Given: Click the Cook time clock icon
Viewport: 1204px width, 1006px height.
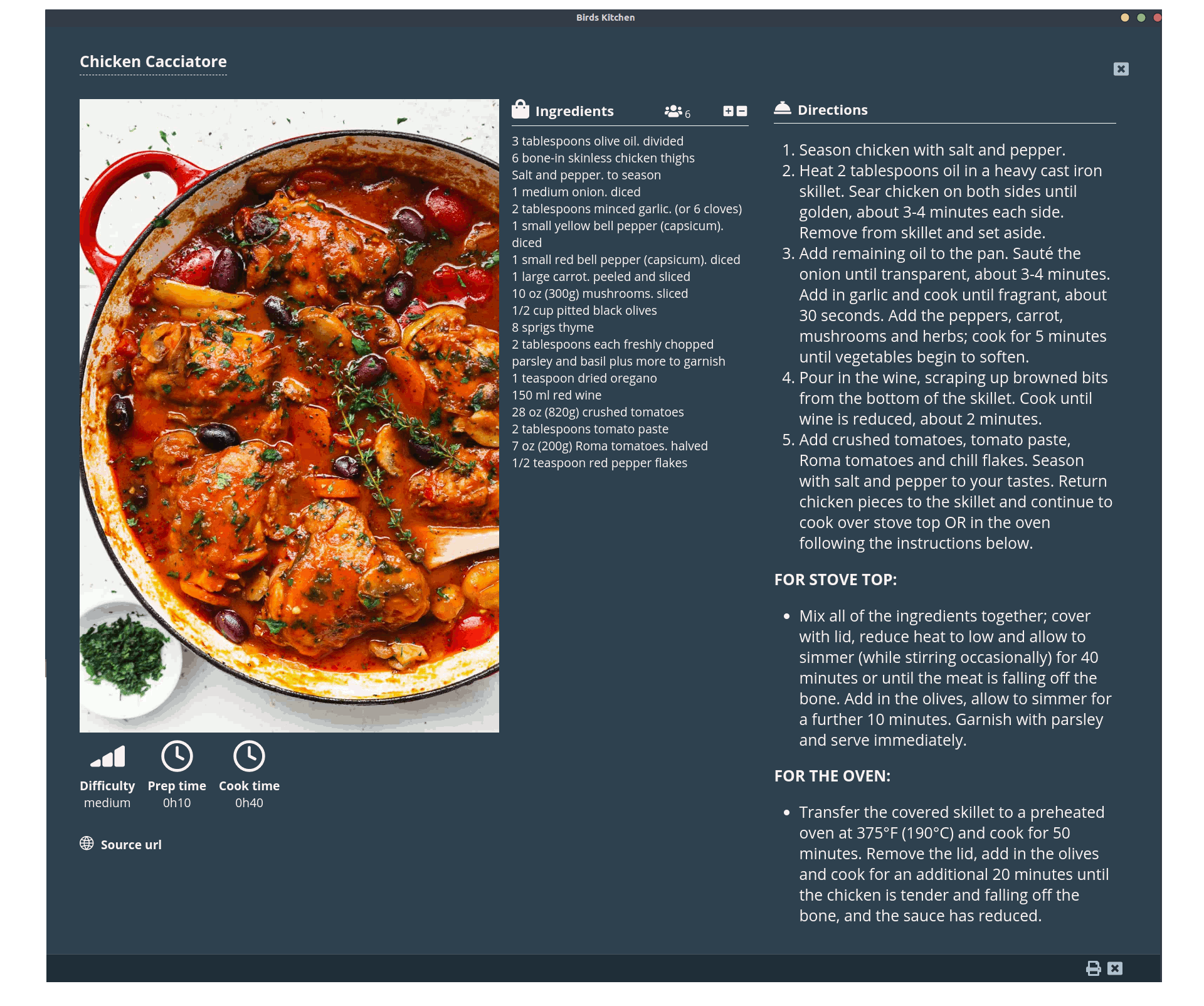Looking at the screenshot, I should [249, 756].
